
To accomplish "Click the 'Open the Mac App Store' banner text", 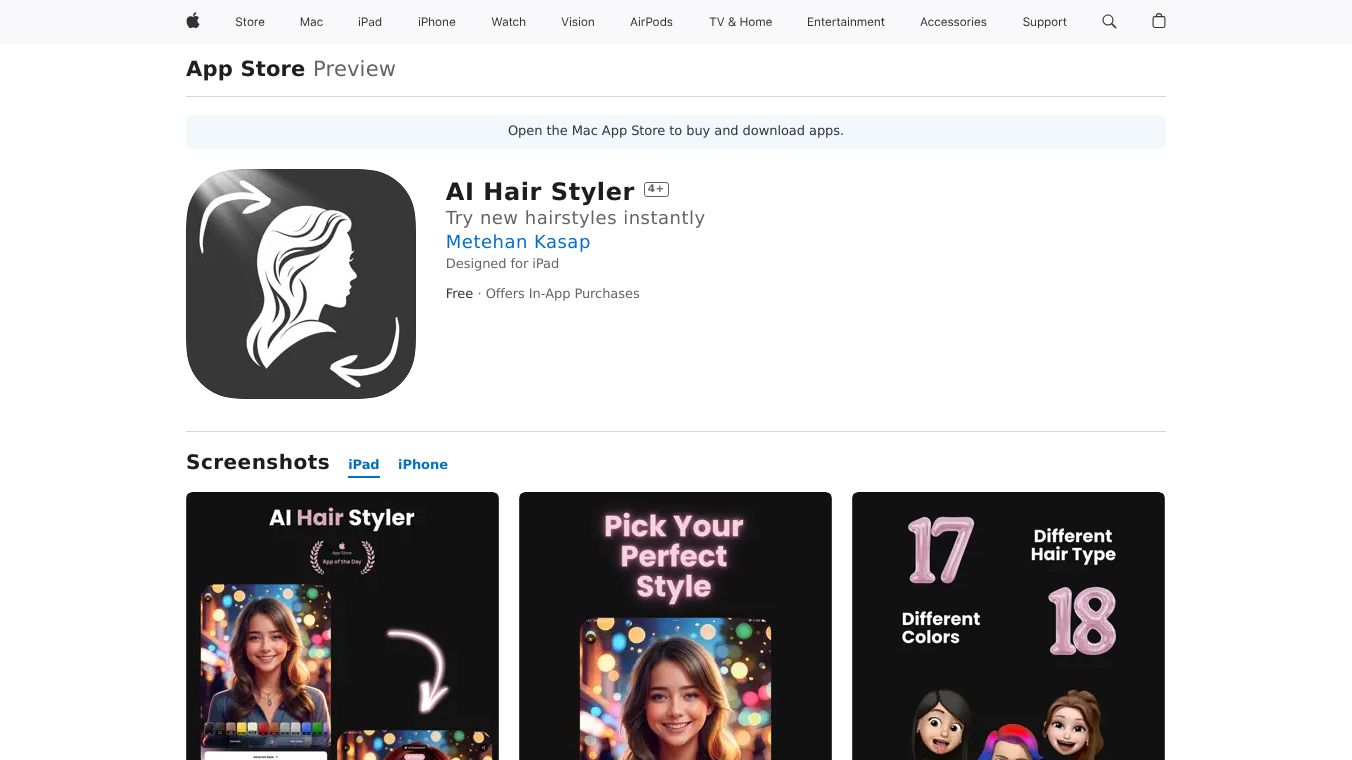I will click(676, 131).
